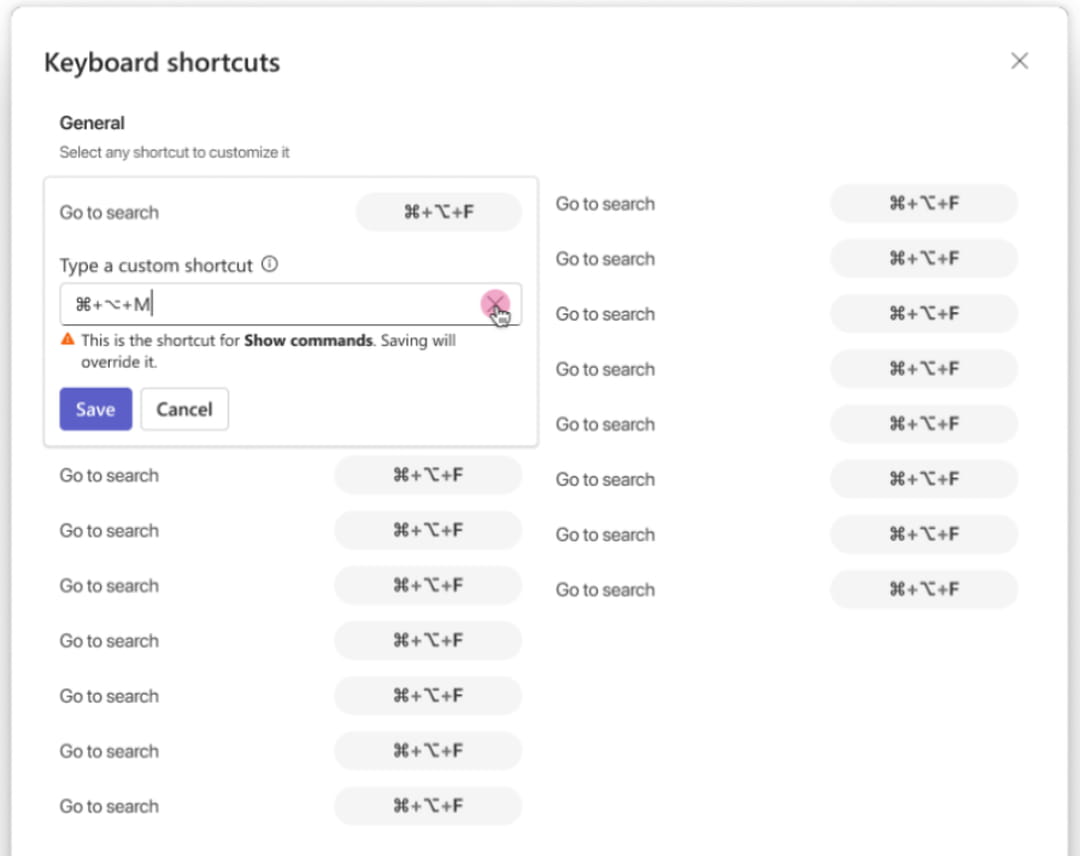
Task: Select the shortcut pill in the expanded Go to search card
Action: pyautogui.click(x=439, y=212)
